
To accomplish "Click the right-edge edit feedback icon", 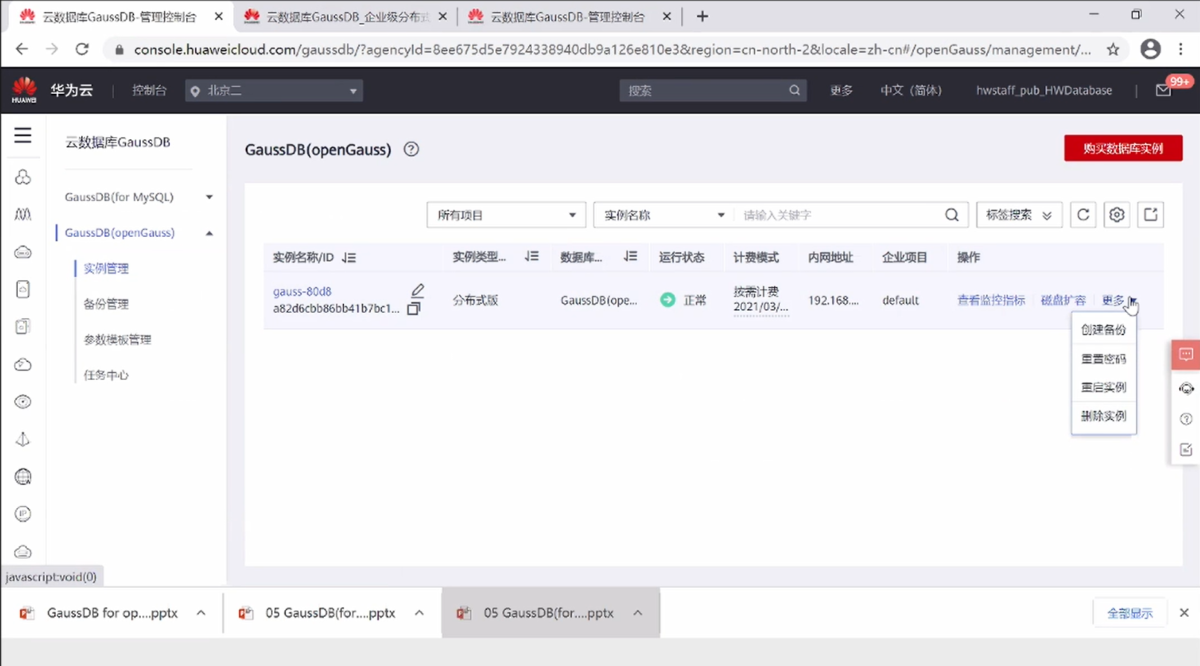I will (x=1187, y=450).
